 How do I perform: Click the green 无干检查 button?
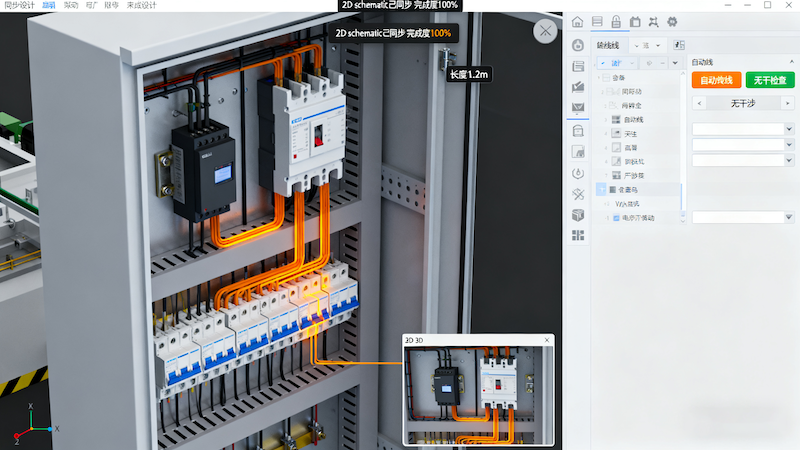point(769,80)
